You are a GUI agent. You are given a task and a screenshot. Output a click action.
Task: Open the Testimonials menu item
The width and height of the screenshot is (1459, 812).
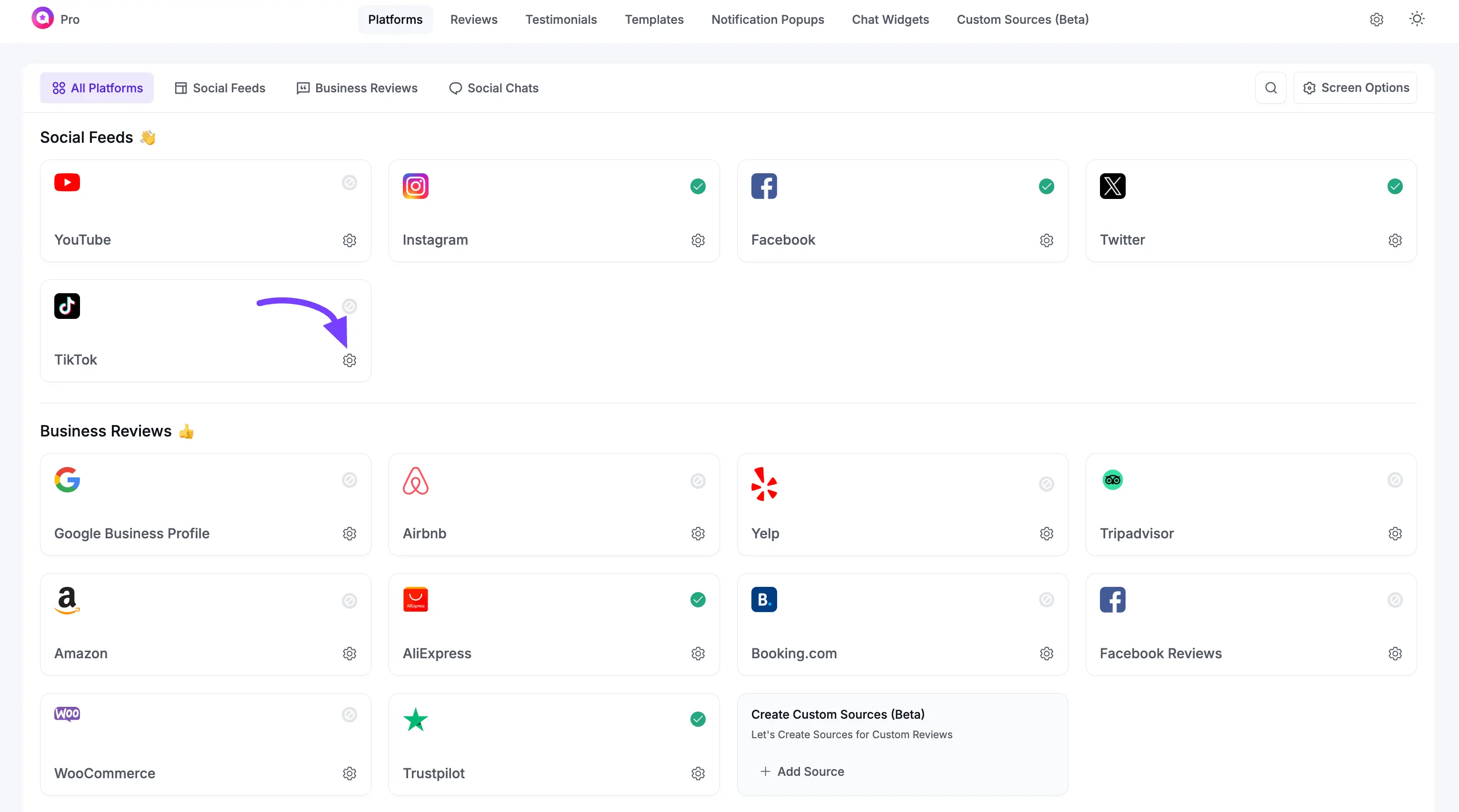(x=561, y=19)
